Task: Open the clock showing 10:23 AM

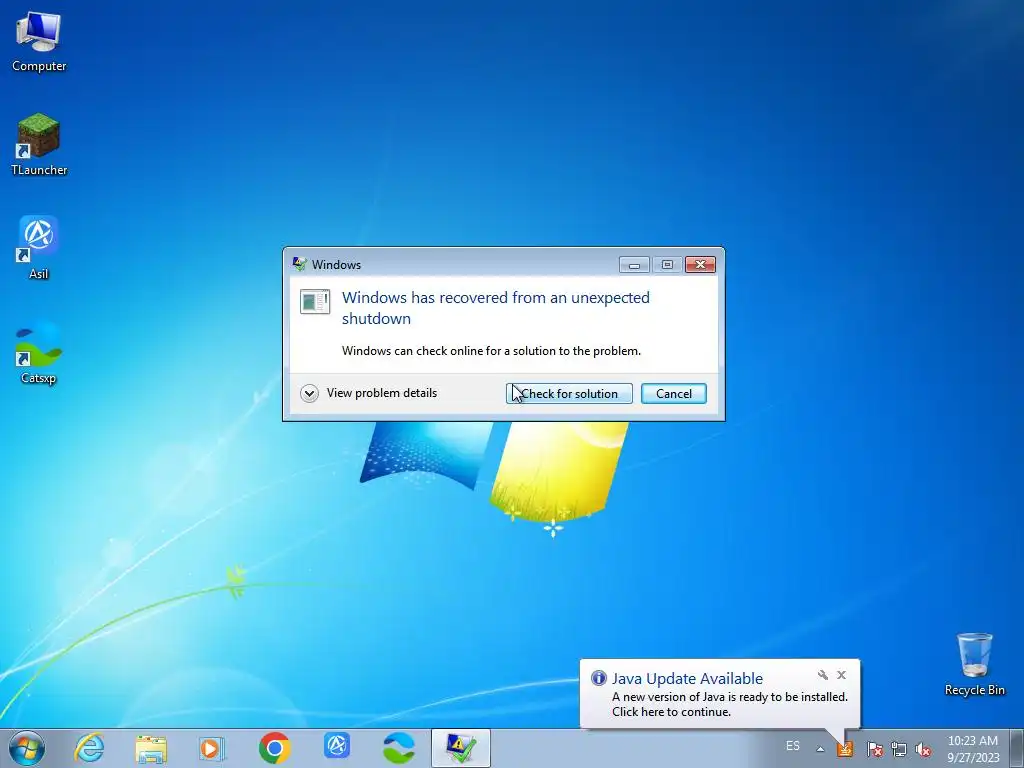Action: (x=973, y=749)
